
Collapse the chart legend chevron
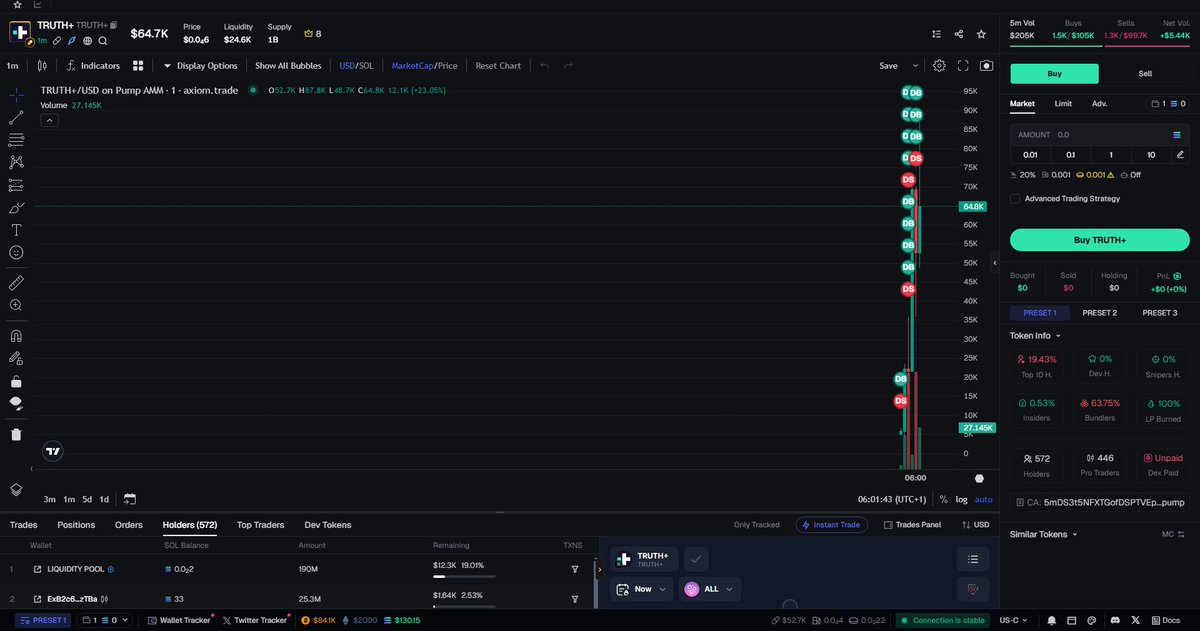[x=50, y=120]
